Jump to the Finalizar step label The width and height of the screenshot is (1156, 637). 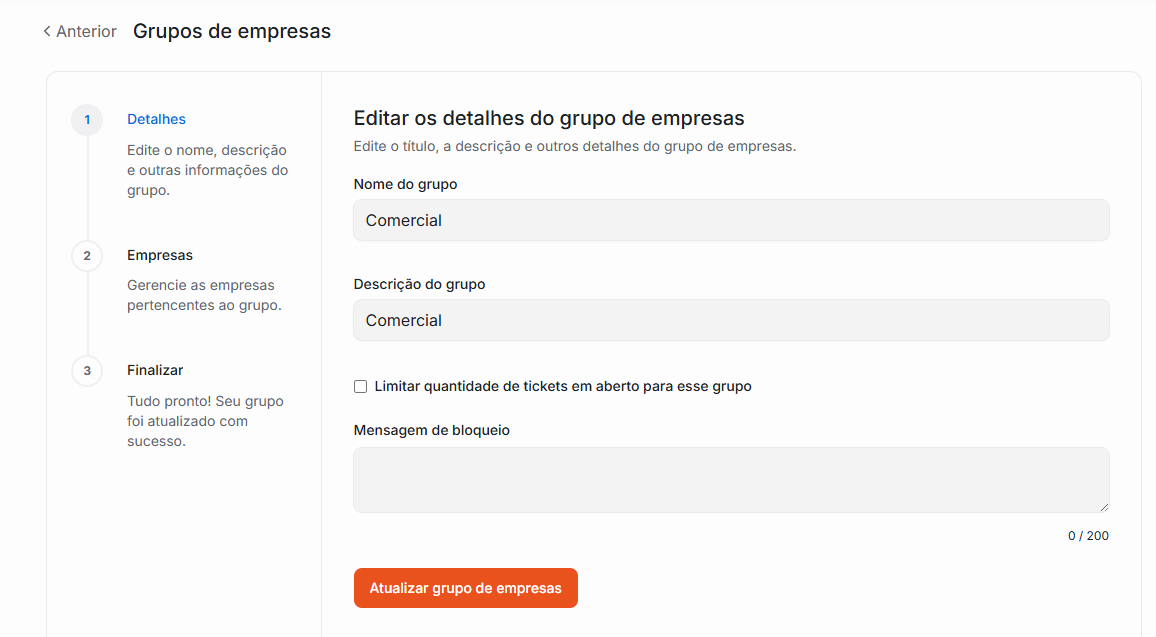pyautogui.click(x=155, y=370)
